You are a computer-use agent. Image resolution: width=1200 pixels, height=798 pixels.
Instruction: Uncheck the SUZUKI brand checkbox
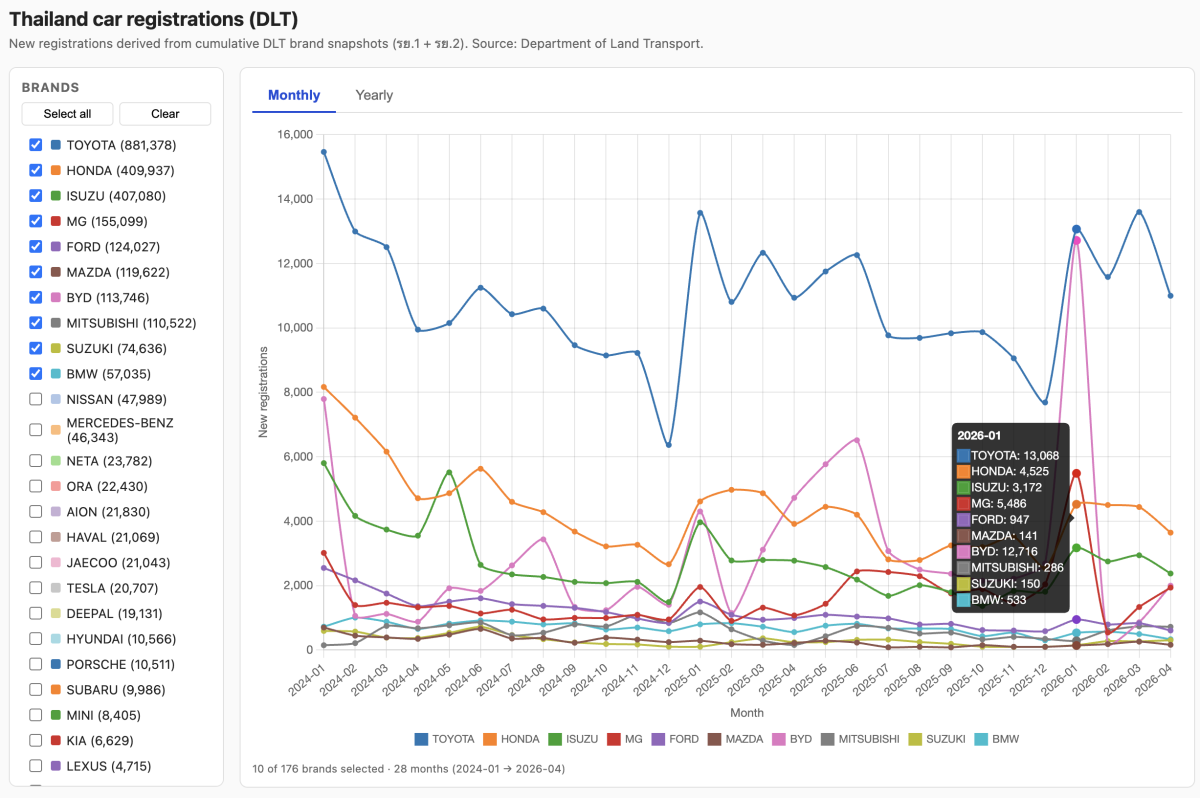(36, 349)
